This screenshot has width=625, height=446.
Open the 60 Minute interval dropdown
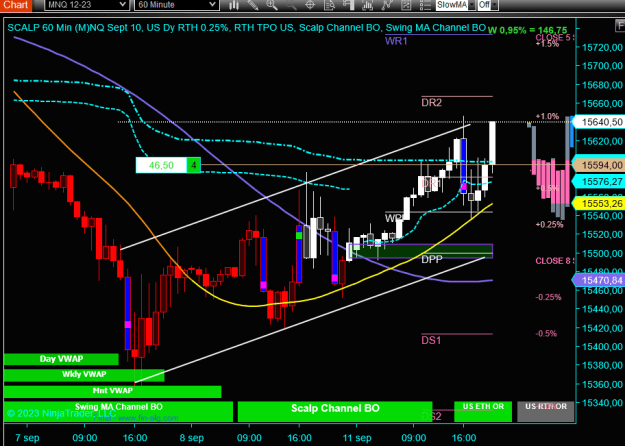tap(177, 5)
